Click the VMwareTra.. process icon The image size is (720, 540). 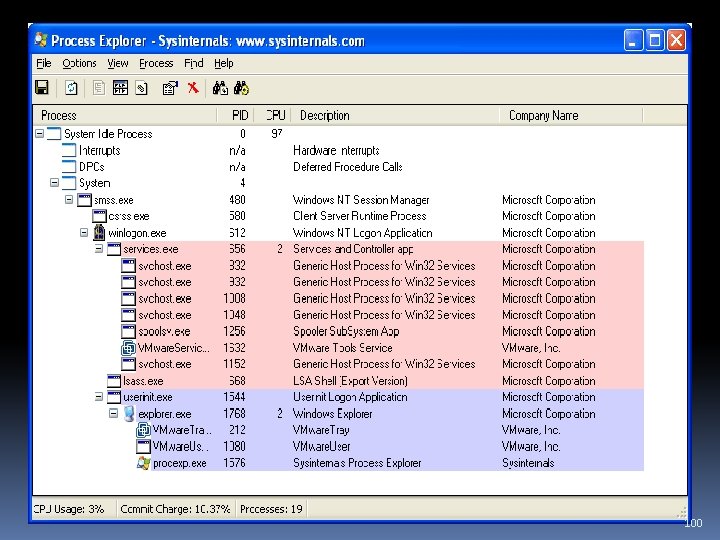[144, 430]
